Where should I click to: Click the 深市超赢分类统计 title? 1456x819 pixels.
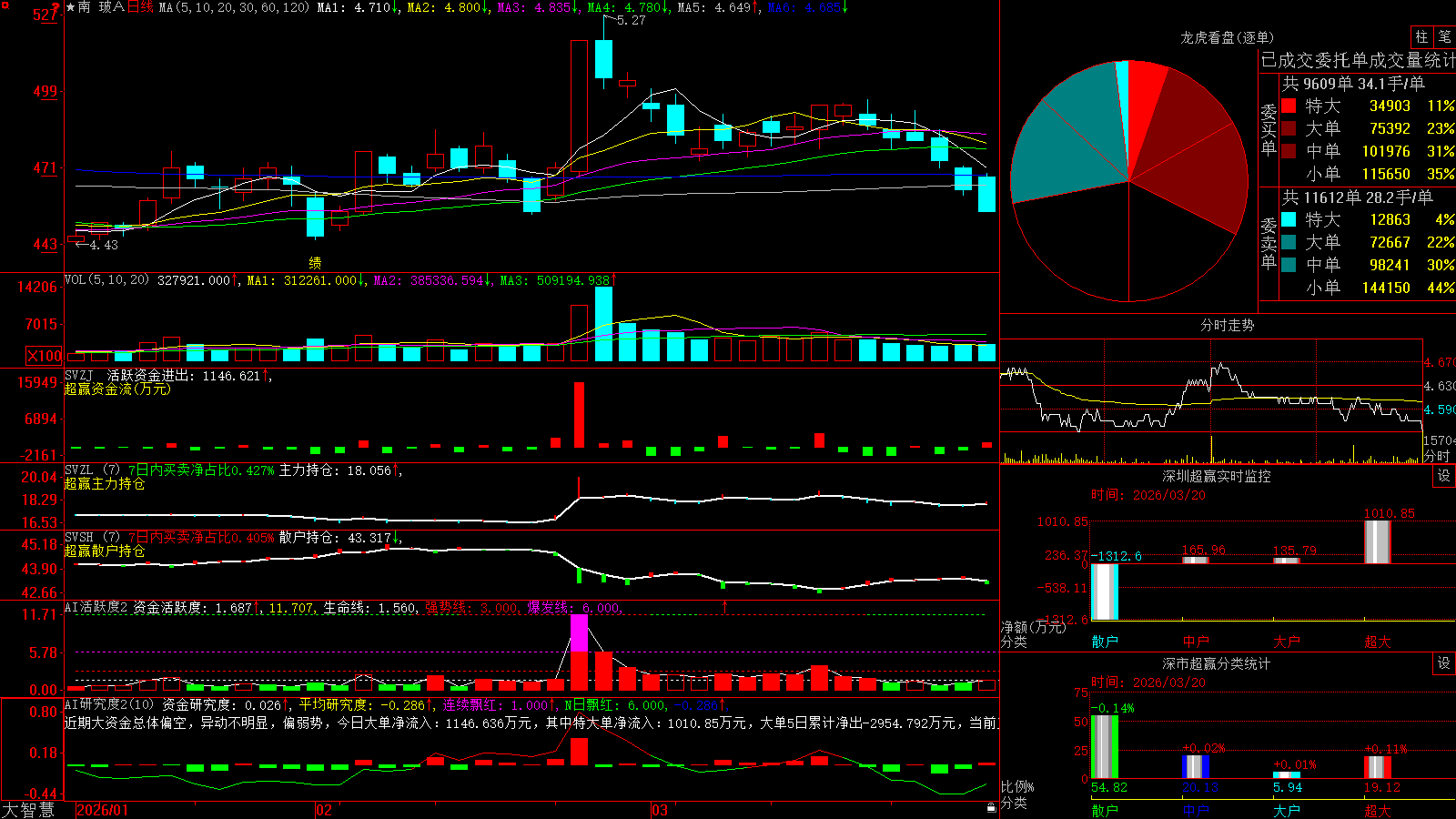point(1216,663)
